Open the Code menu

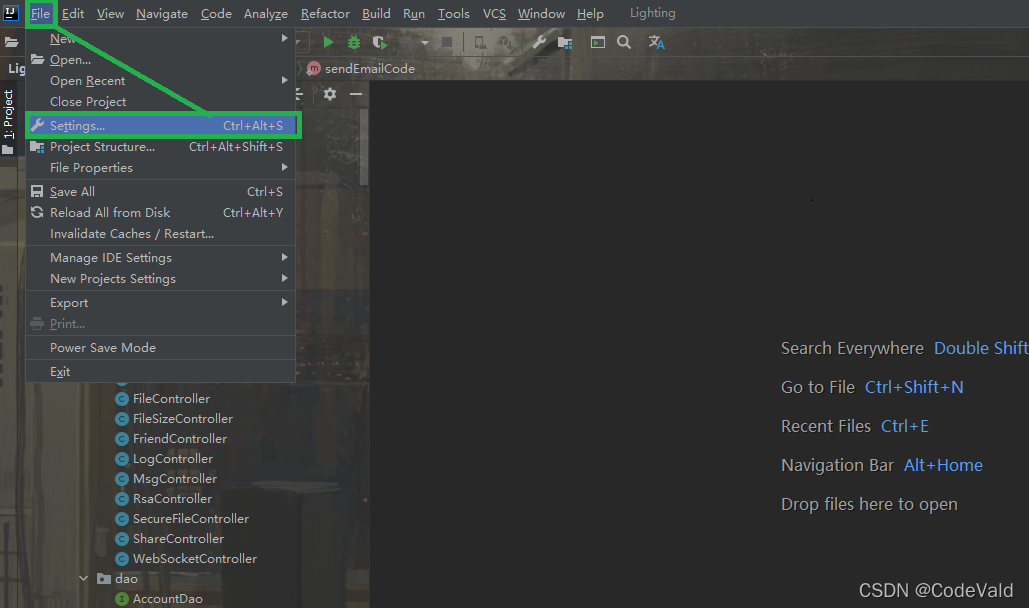click(x=216, y=14)
